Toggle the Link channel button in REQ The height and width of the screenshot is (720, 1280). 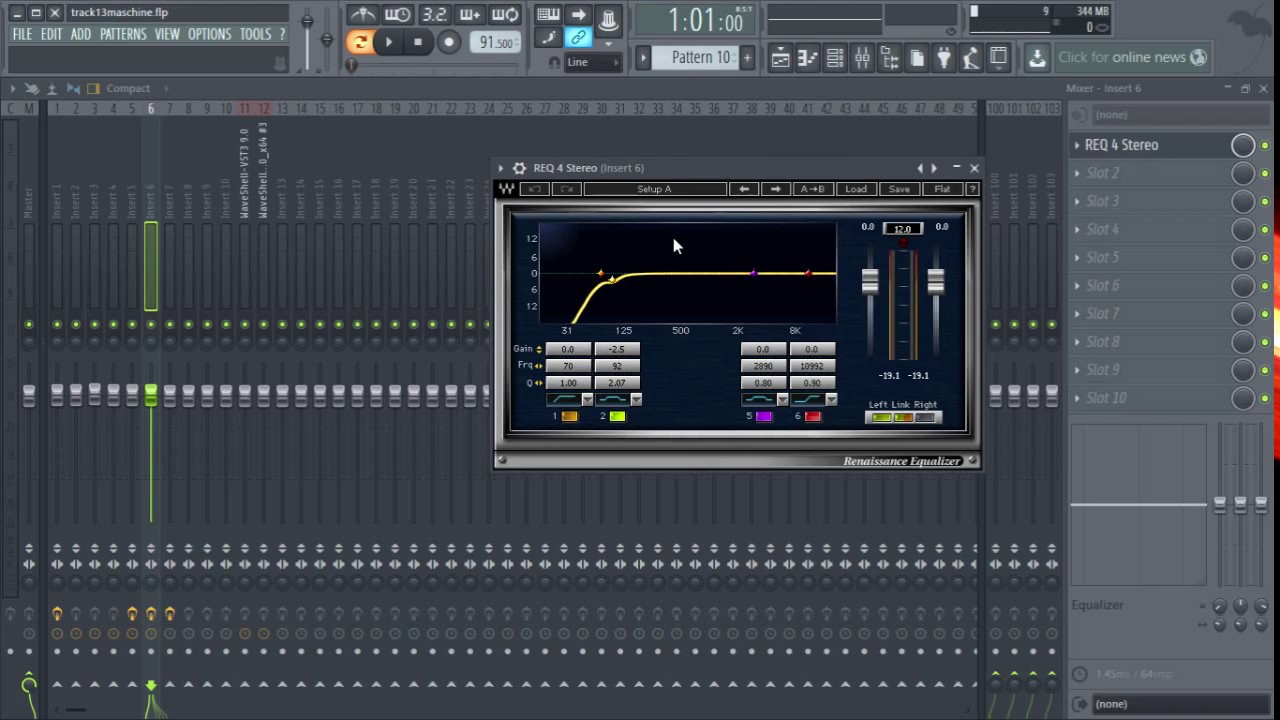pyautogui.click(x=903, y=417)
